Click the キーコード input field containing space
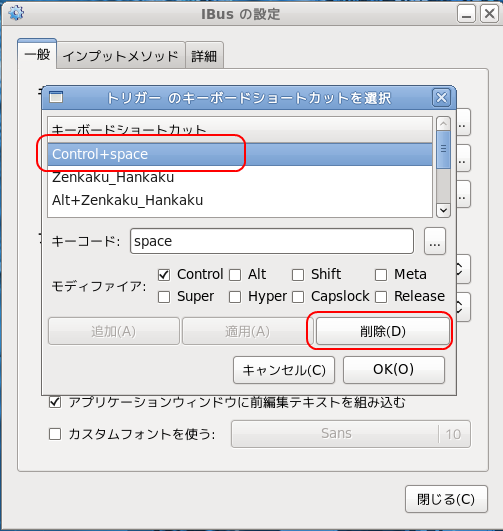The image size is (503, 531). point(272,241)
